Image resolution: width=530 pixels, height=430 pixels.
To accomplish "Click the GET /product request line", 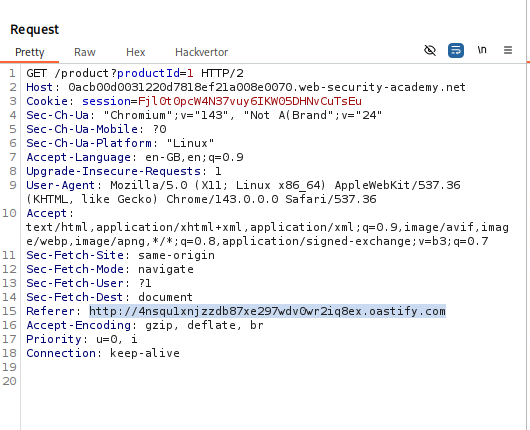I will click(135, 73).
